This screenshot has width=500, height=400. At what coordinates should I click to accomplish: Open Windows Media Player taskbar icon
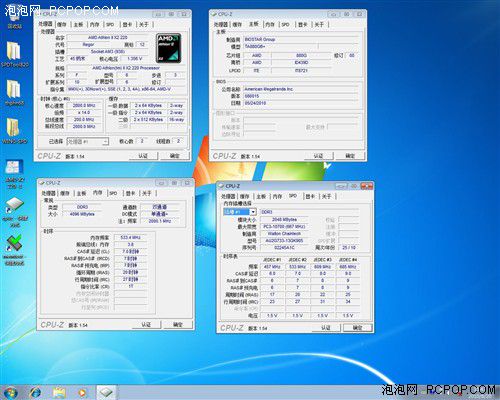coord(83,393)
